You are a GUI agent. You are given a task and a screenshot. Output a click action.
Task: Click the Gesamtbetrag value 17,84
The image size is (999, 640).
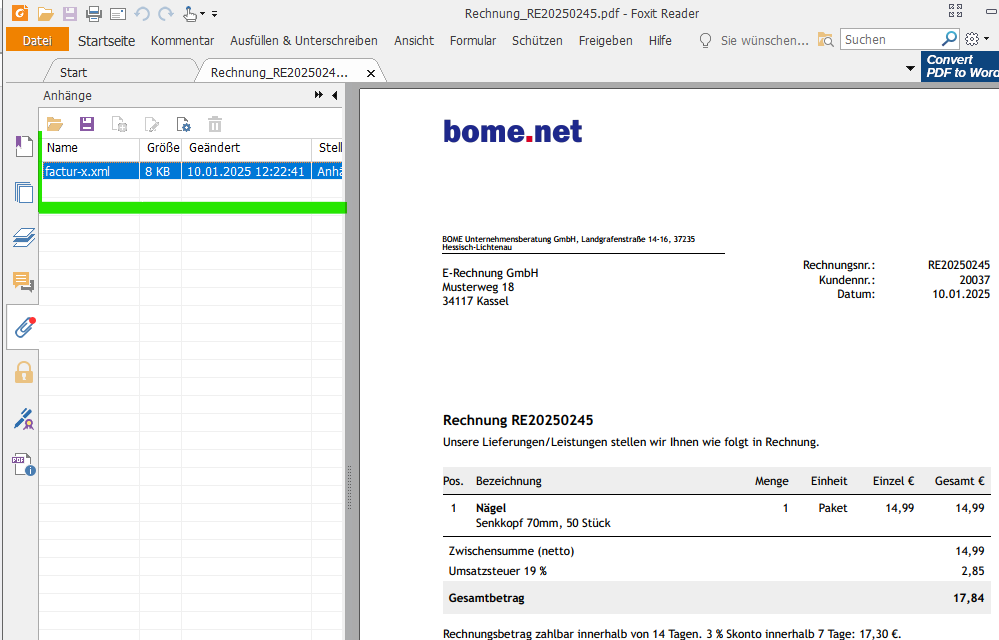coord(968,598)
